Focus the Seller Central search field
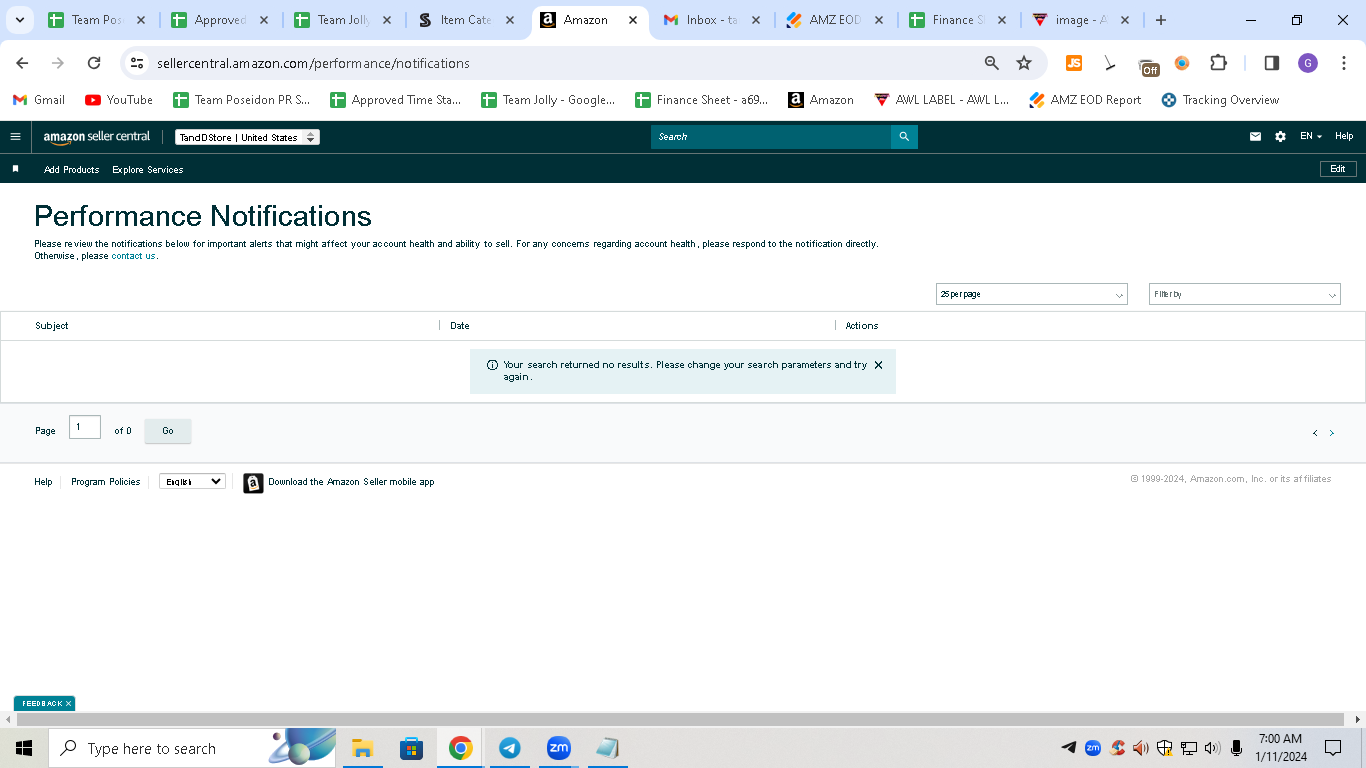The image size is (1366, 768). 771,137
